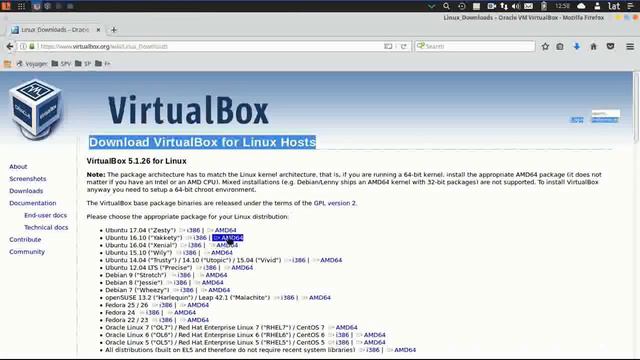This screenshot has height=360, width=640.
Task: Open the Contribute sidebar link
Action: point(25,240)
